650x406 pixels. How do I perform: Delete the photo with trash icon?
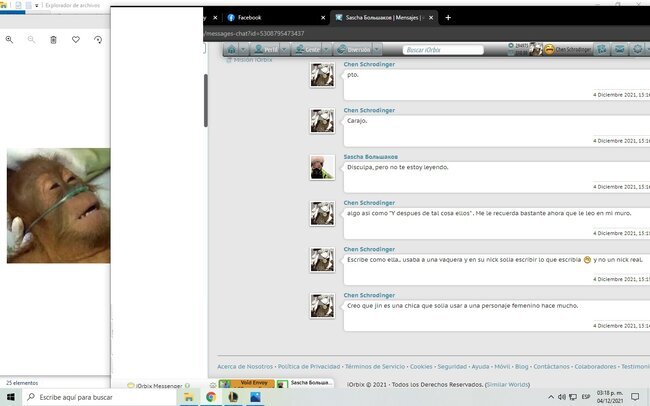[x=53, y=40]
